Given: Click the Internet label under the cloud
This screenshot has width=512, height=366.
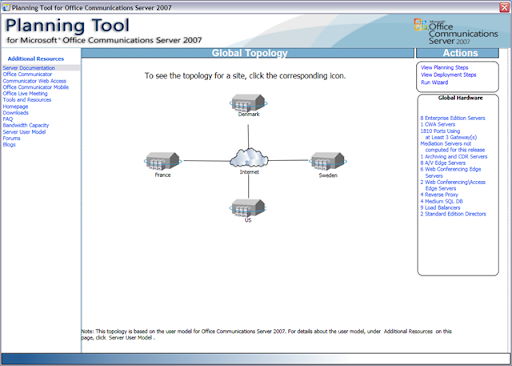Looking at the screenshot, I should click(x=249, y=172).
